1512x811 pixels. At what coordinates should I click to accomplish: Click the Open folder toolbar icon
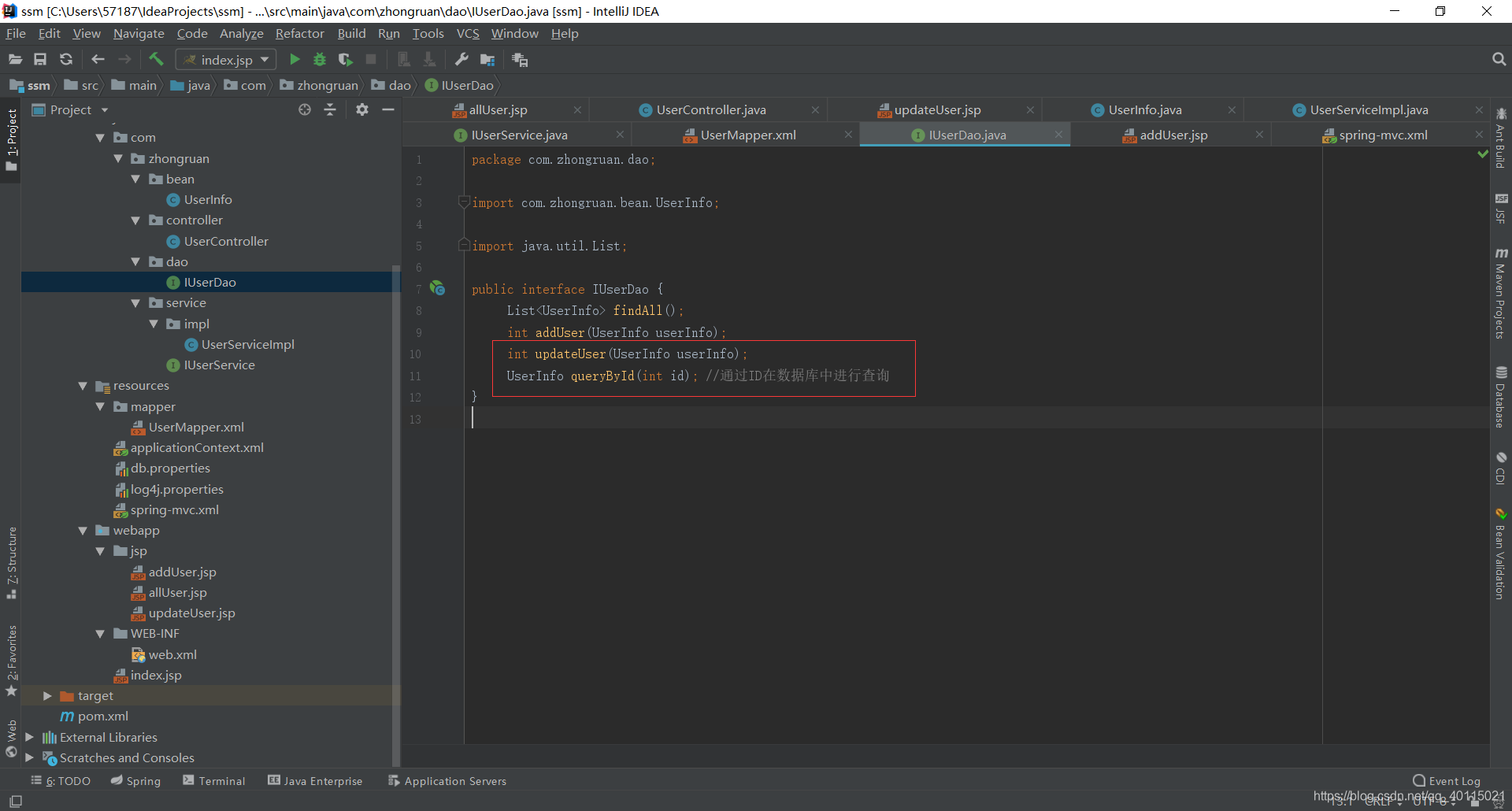pos(15,60)
